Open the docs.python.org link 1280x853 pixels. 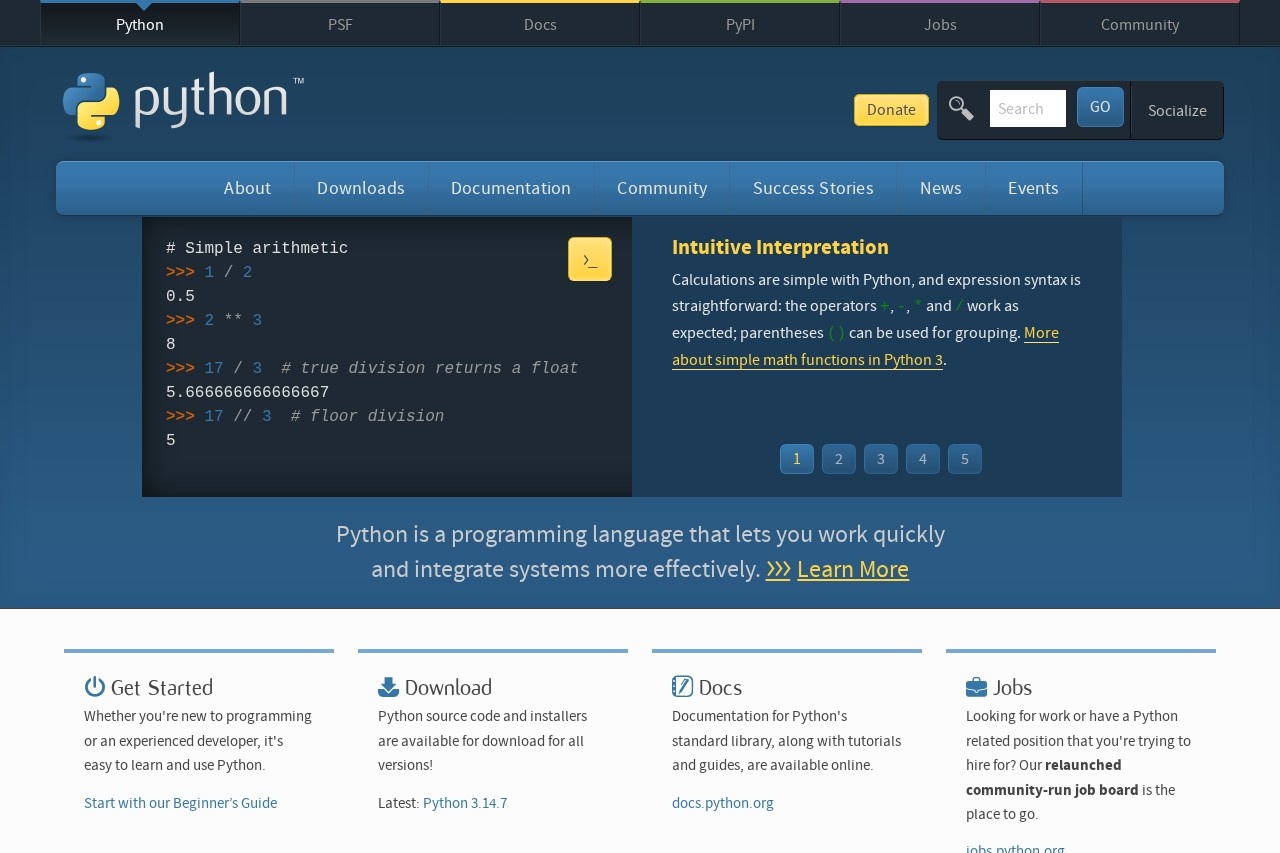tap(723, 803)
